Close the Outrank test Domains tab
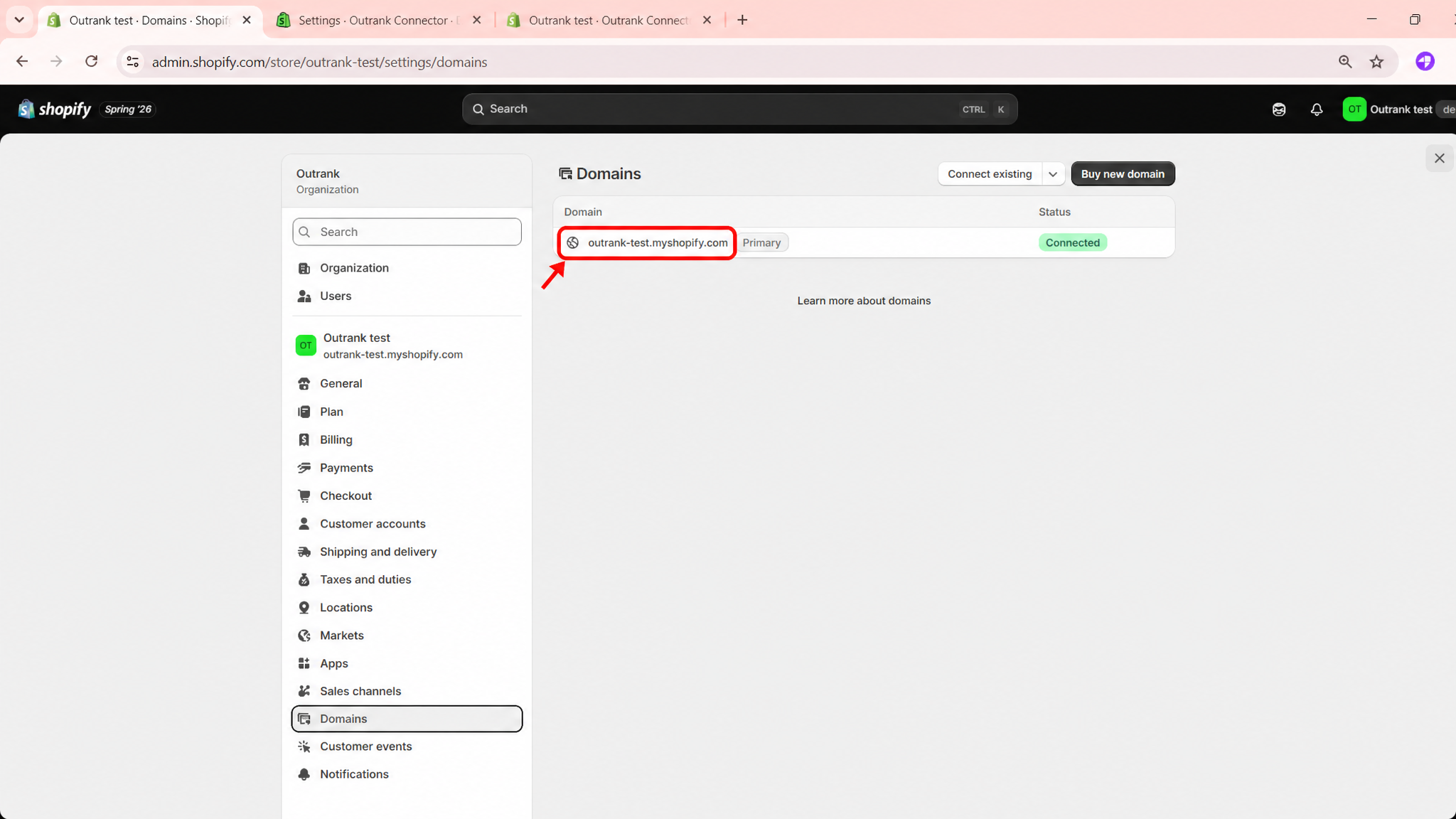This screenshot has height=819, width=1456. [x=247, y=20]
